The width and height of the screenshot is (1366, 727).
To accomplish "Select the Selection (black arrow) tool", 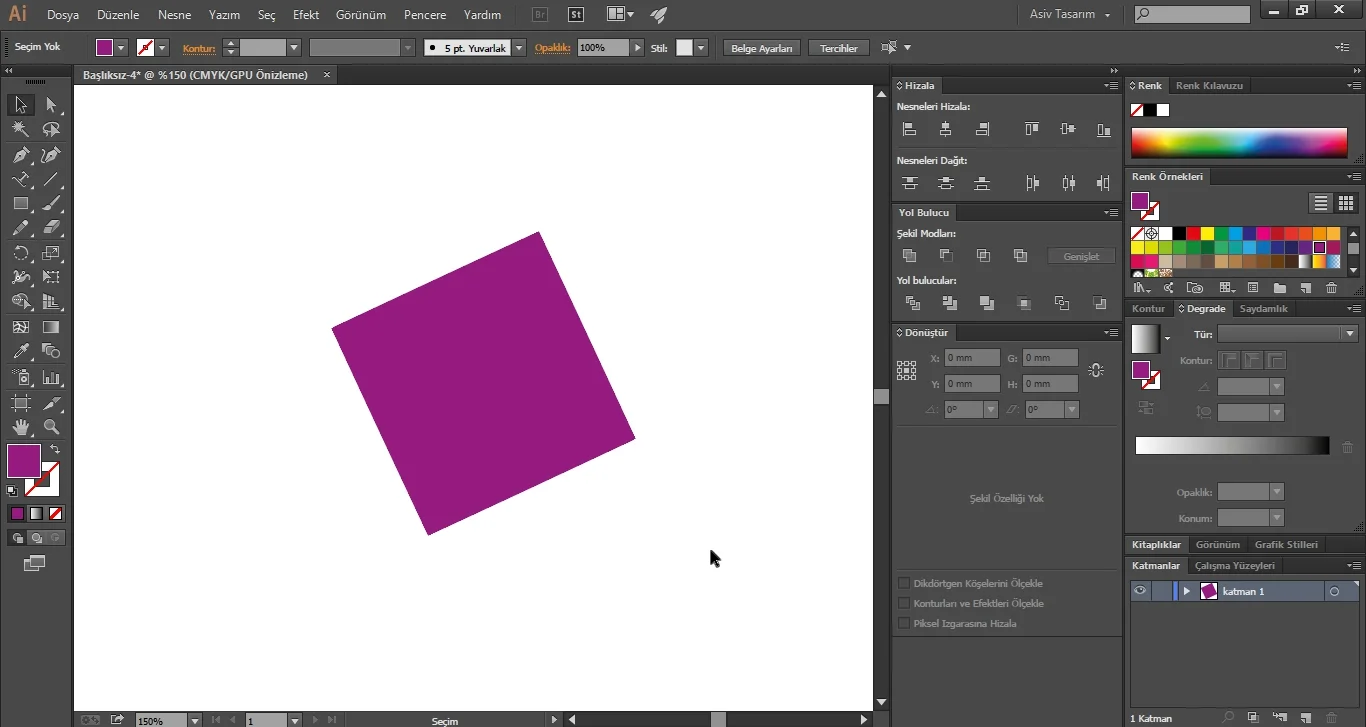I will (20, 105).
